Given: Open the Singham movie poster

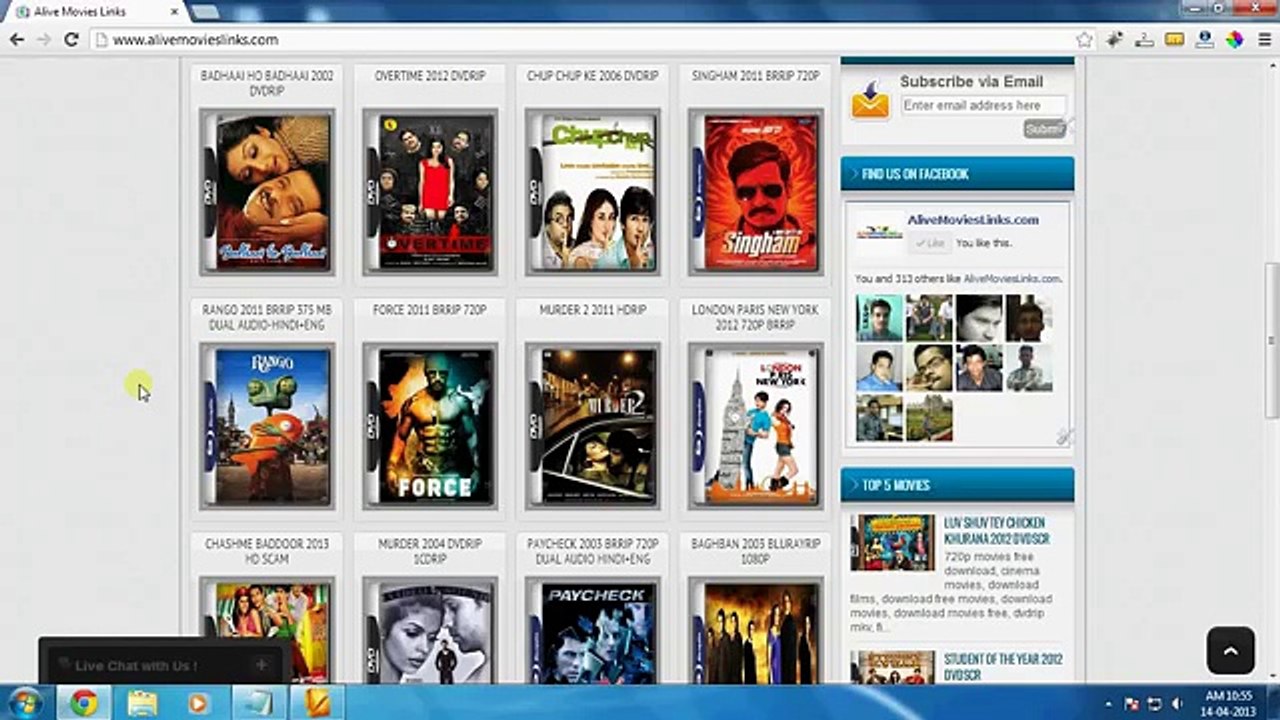Looking at the screenshot, I should click(x=756, y=192).
